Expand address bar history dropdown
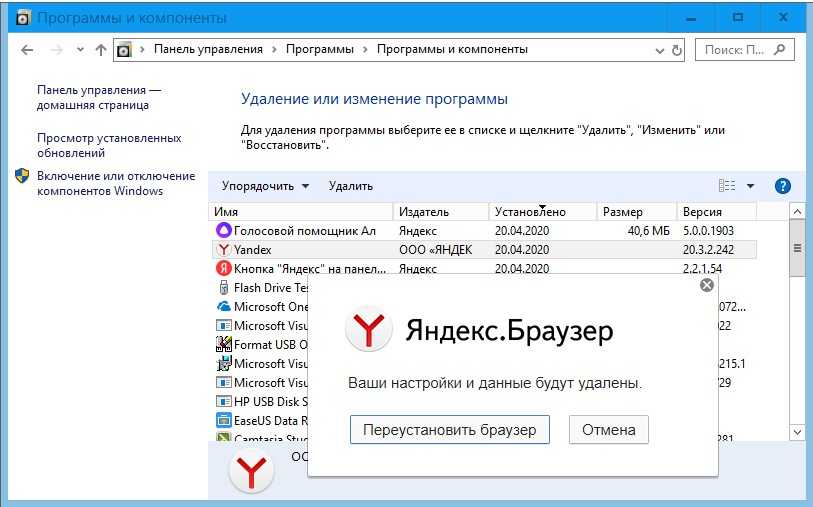 click(660, 50)
